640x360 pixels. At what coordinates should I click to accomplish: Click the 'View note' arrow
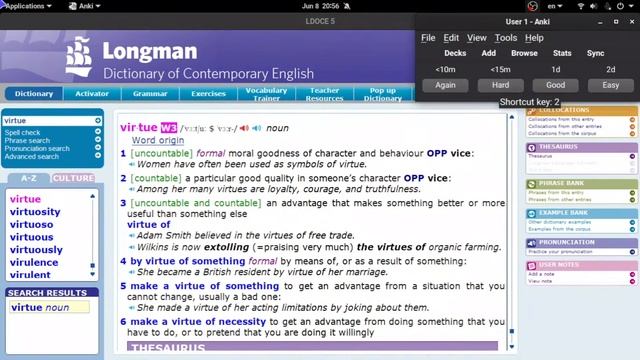(632, 281)
